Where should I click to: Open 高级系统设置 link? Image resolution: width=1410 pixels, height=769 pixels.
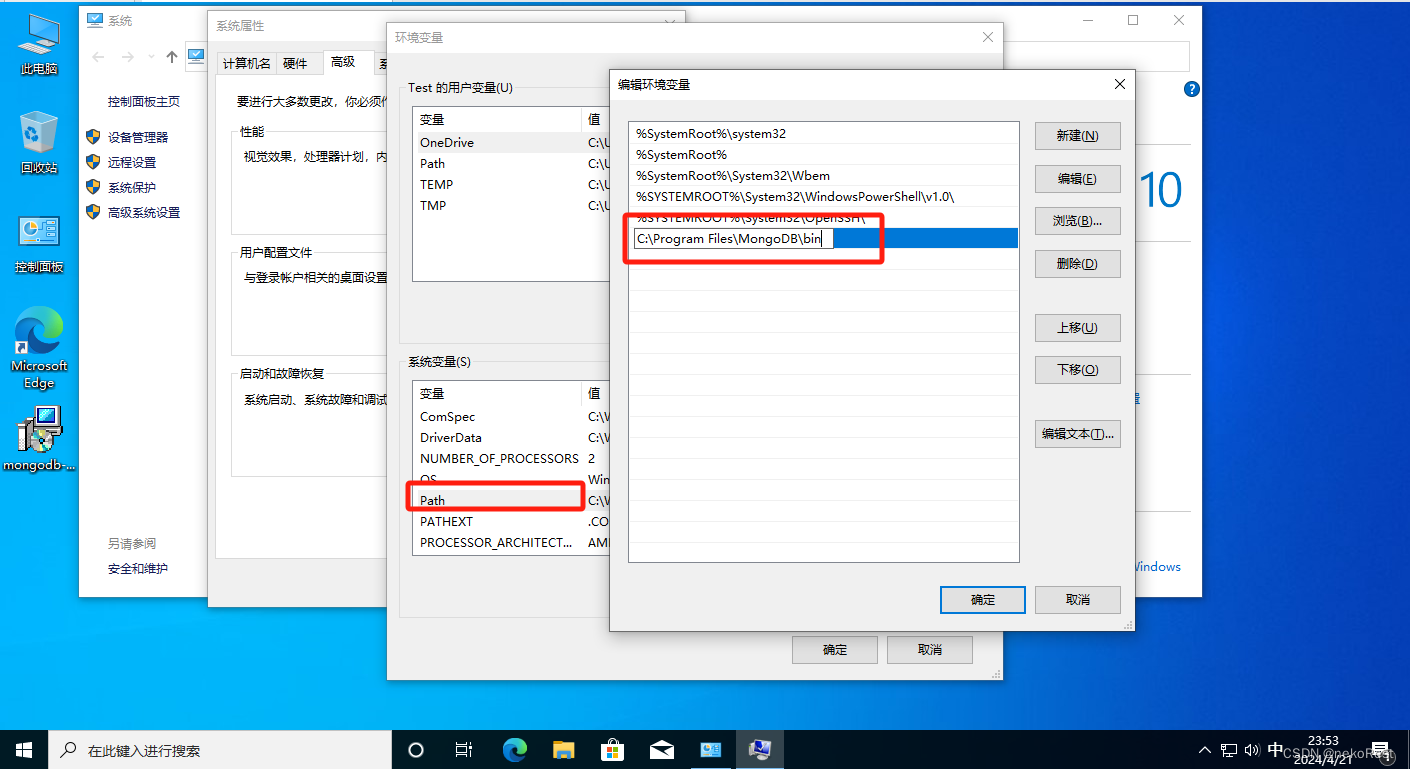coord(144,212)
